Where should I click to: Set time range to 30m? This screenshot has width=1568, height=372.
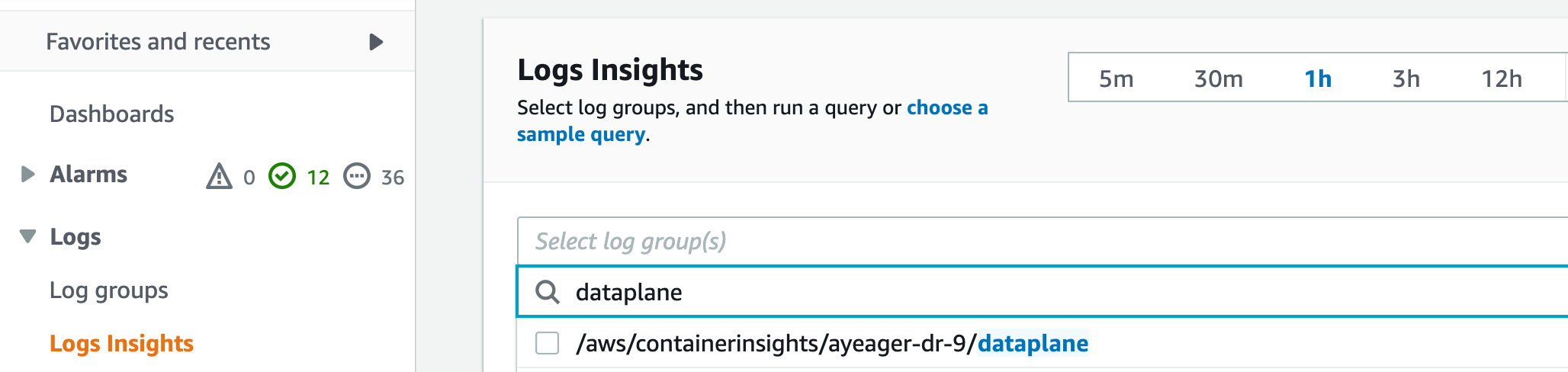coord(1218,79)
